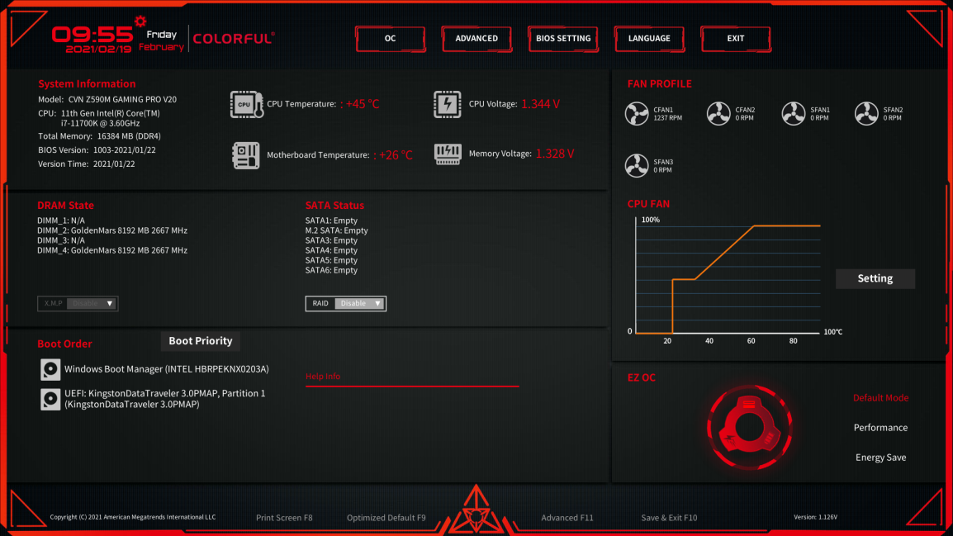
Task: Click the DIMM_2 GoldenMars memory entry
Action: pos(112,230)
